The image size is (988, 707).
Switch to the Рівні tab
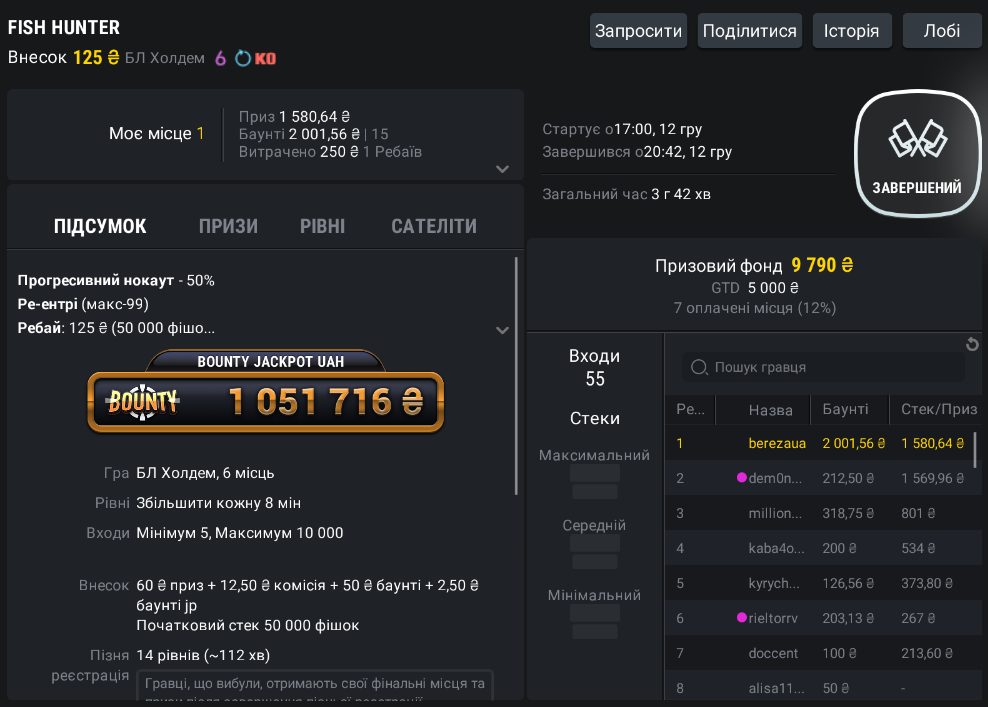pyautogui.click(x=322, y=226)
